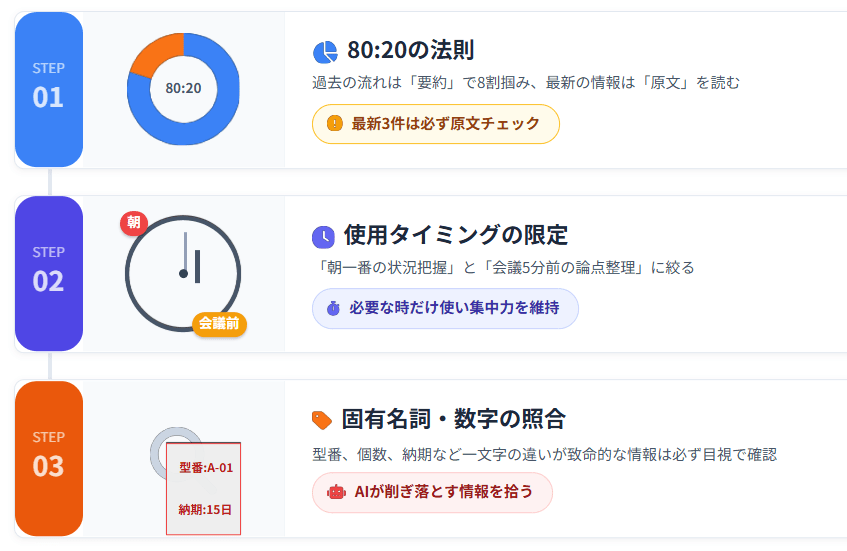The image size is (847, 551).
Task: Click the red 朝 circle marker
Action: (x=134, y=223)
